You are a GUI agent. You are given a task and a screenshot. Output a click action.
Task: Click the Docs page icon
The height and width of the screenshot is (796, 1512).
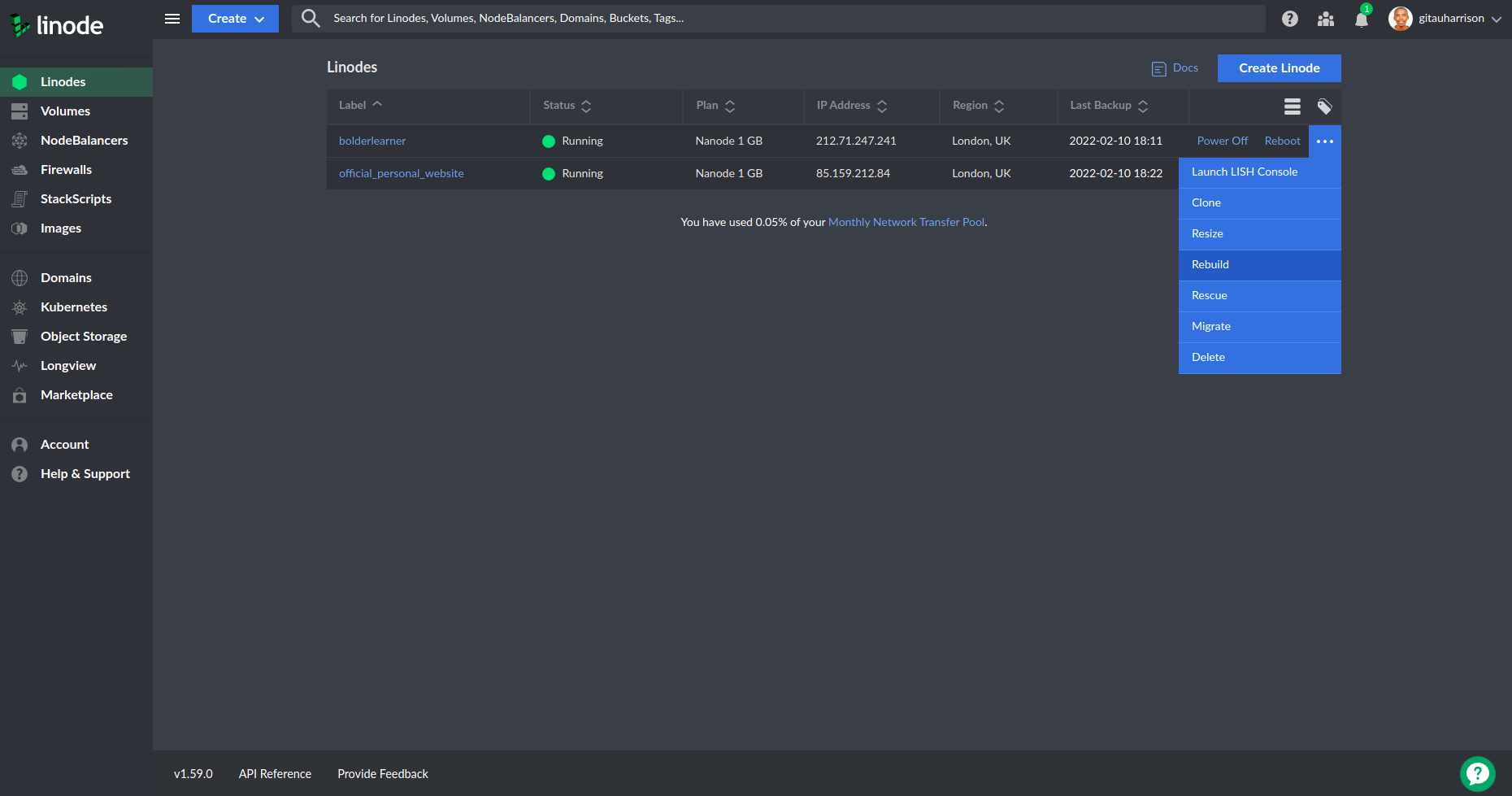[x=1159, y=69]
